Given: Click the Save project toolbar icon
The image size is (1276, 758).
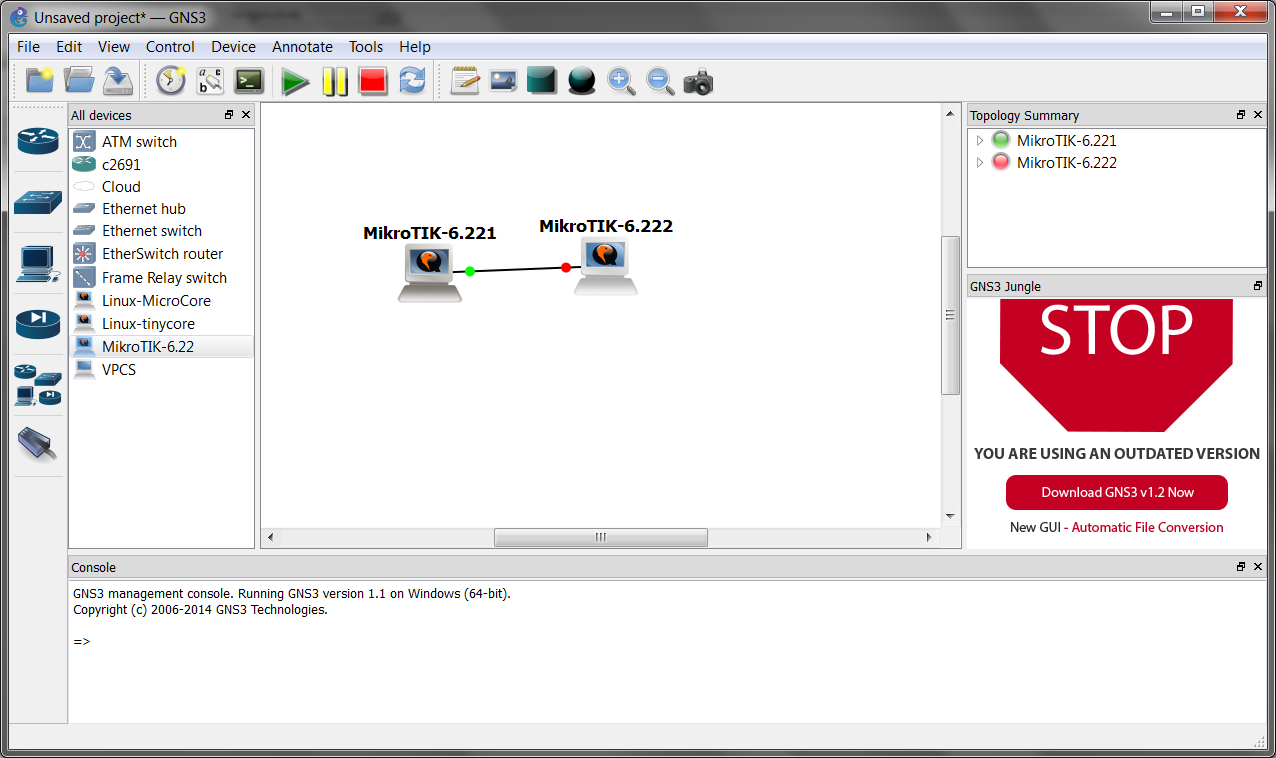Looking at the screenshot, I should point(118,81).
